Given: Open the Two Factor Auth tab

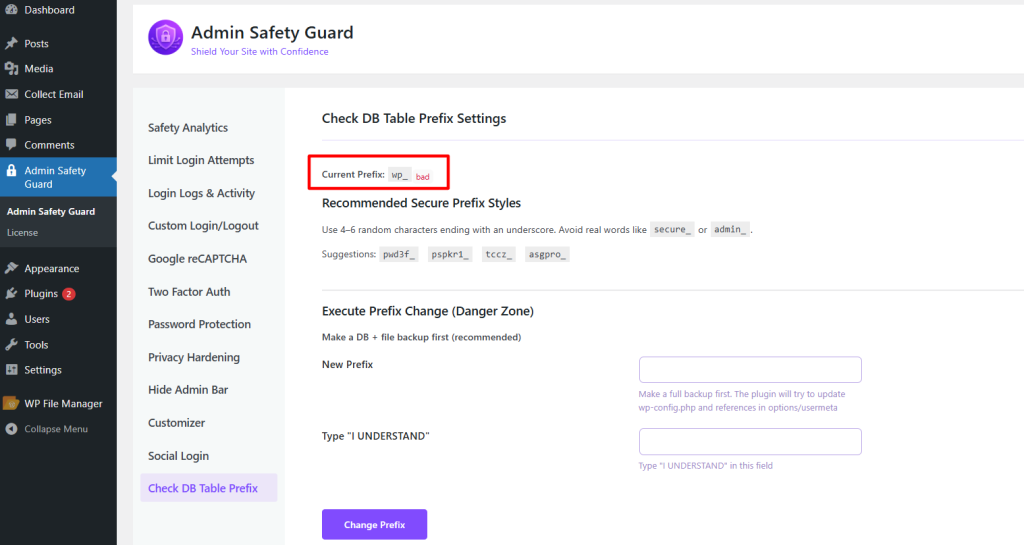Looking at the screenshot, I should point(189,292).
